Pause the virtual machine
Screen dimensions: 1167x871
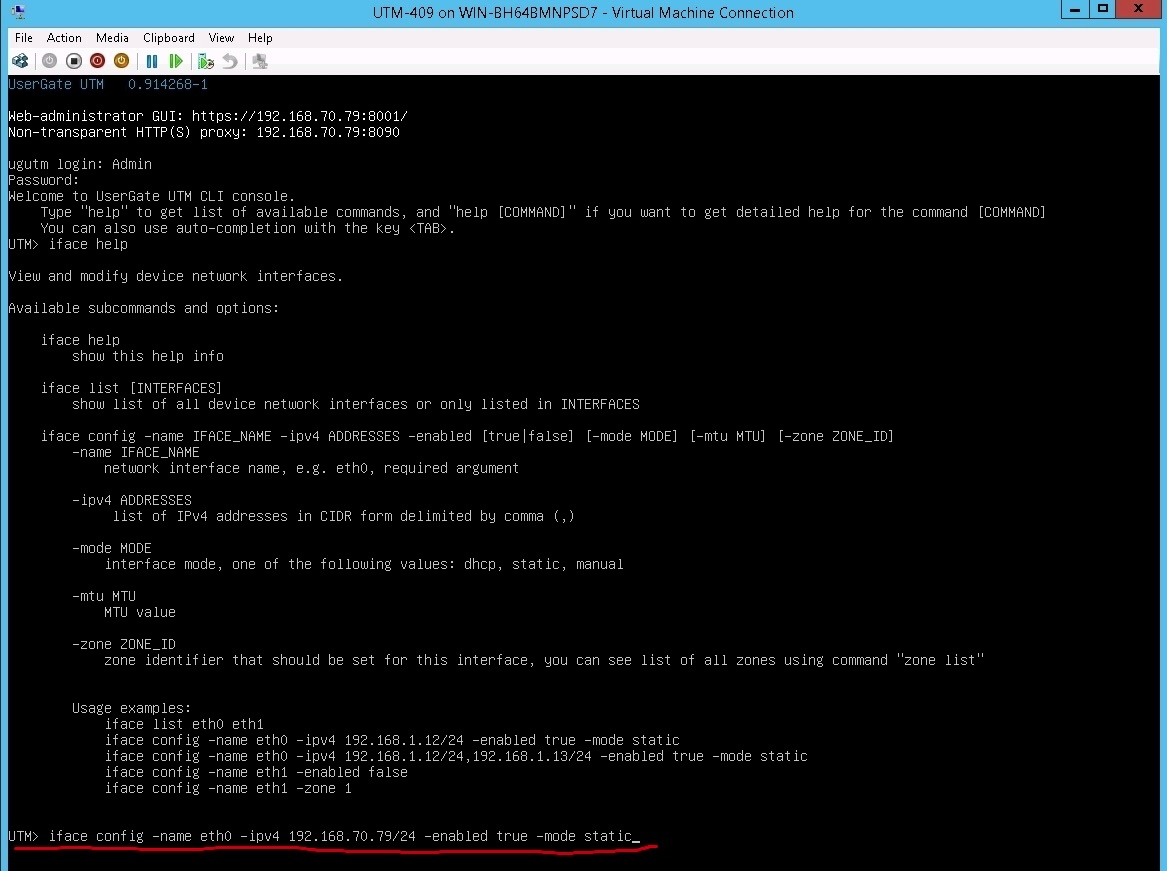(x=152, y=61)
